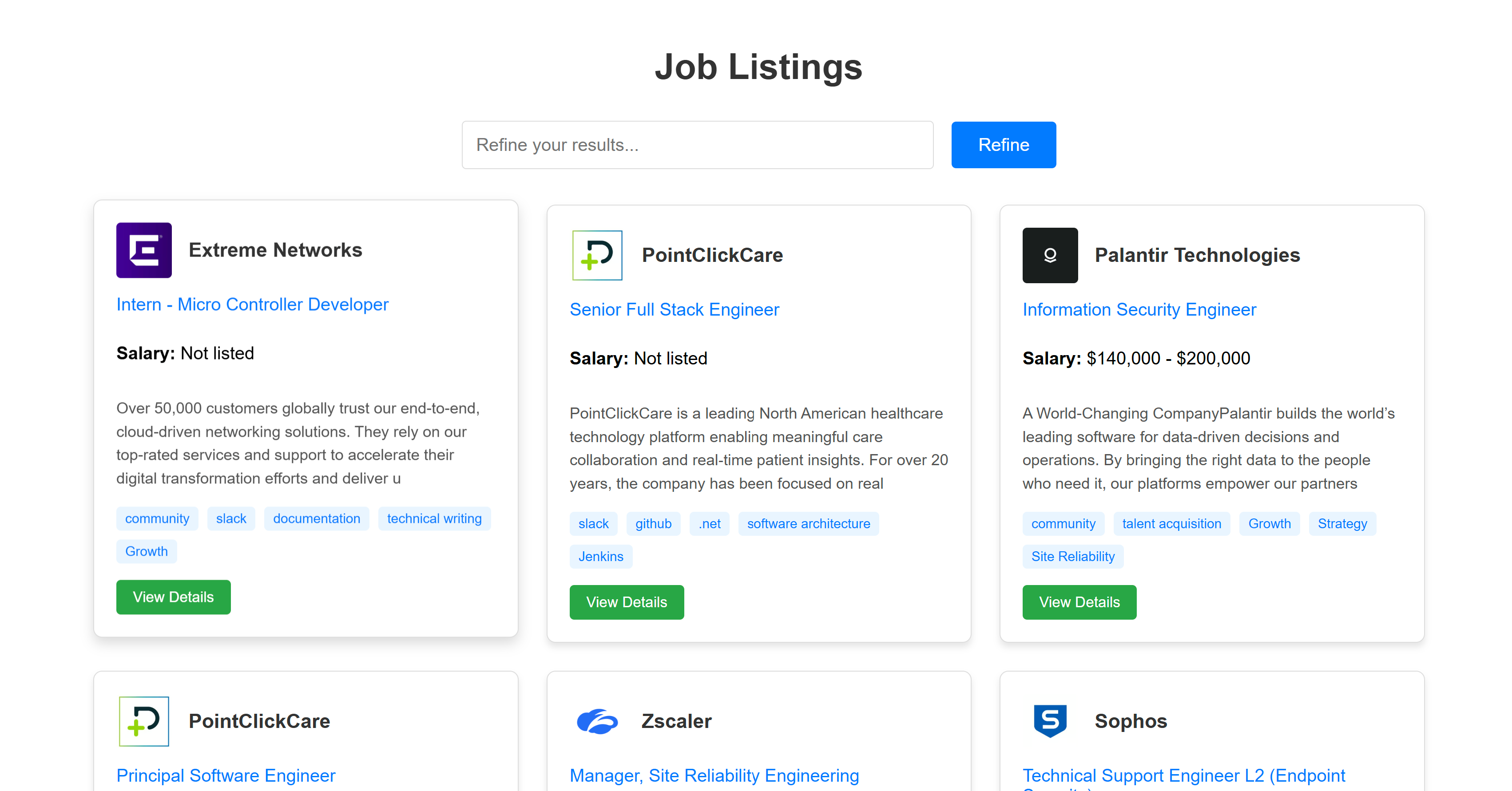Open Senior Full Stack Engineer job link
This screenshot has width=1512, height=791.
(674, 310)
